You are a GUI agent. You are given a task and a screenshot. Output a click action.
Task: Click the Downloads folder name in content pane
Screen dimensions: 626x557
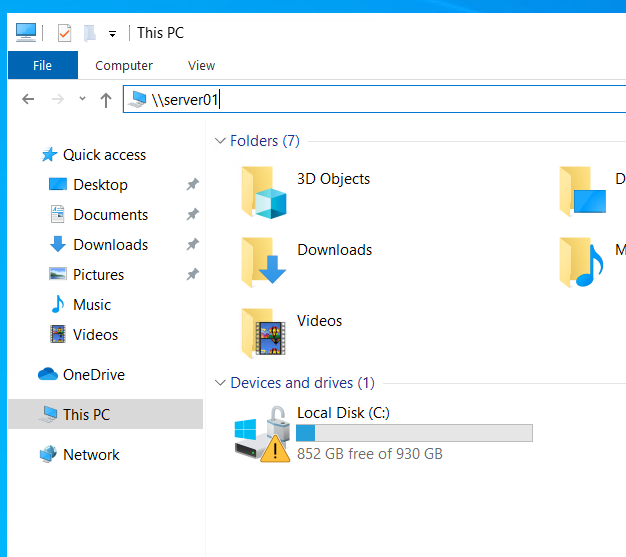335,250
